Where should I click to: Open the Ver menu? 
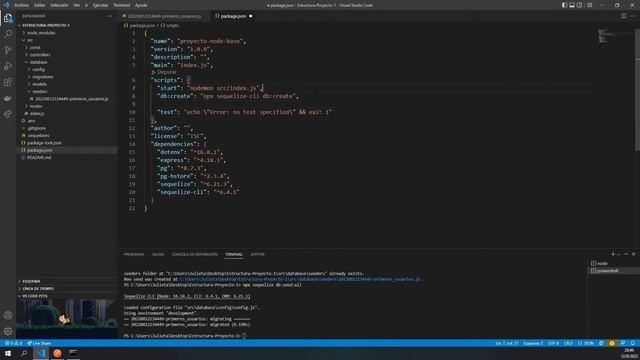[x=77, y=5]
